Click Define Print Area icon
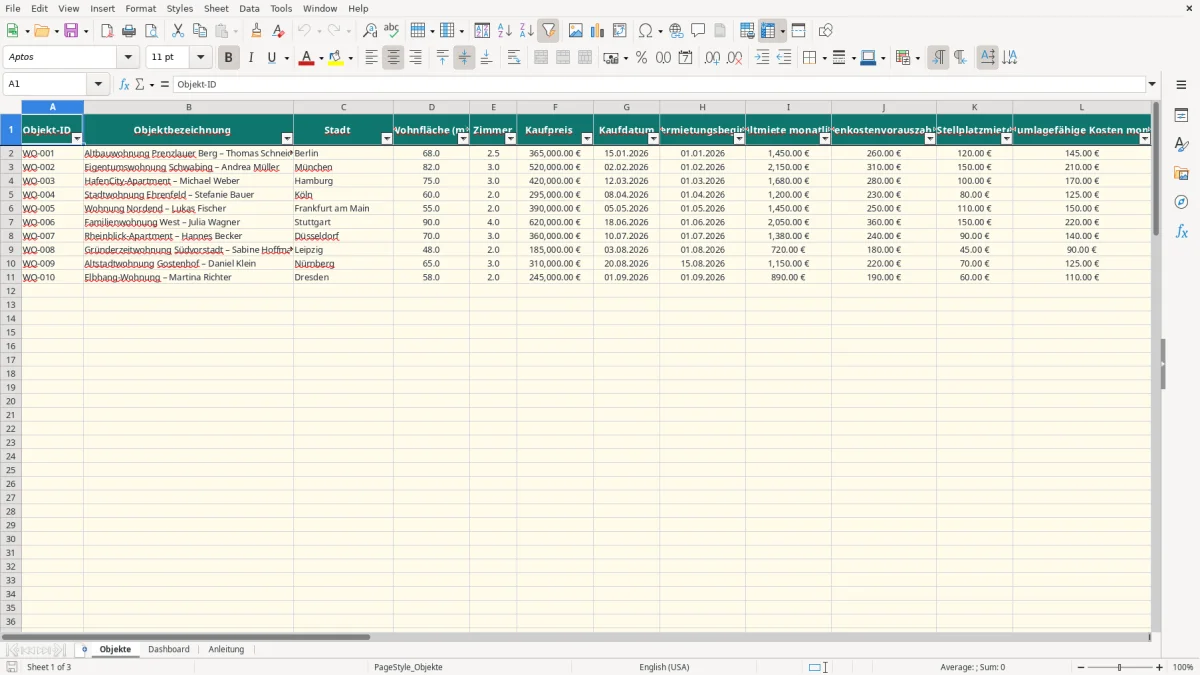 (747, 31)
